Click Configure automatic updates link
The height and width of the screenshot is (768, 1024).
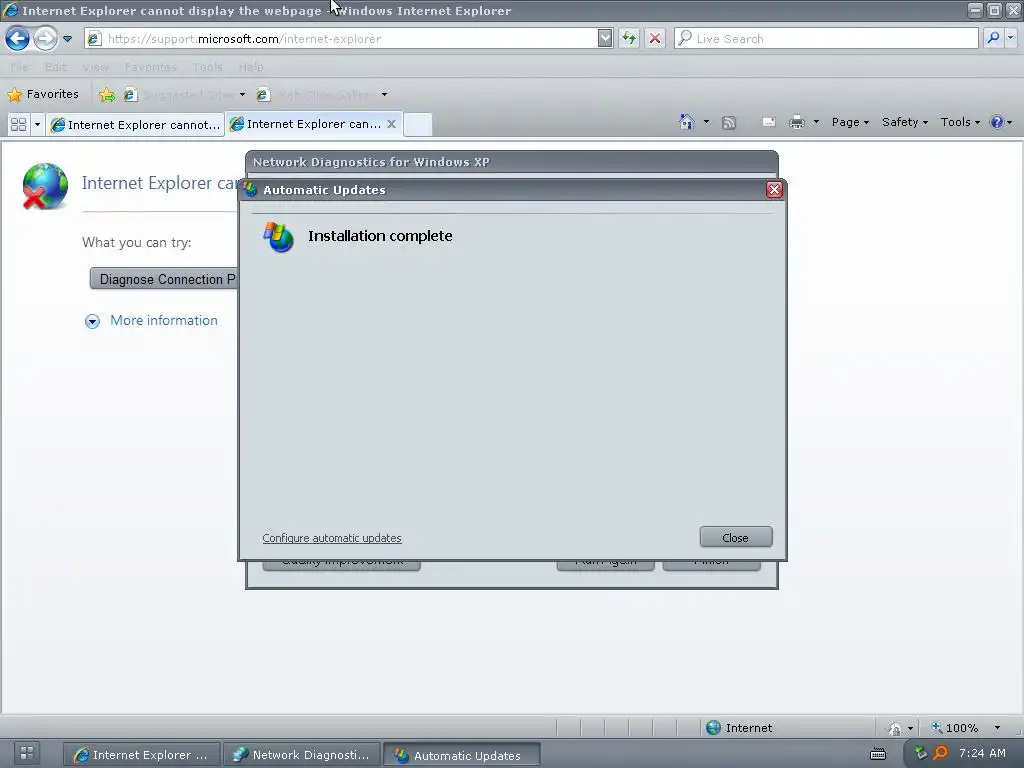click(x=332, y=538)
